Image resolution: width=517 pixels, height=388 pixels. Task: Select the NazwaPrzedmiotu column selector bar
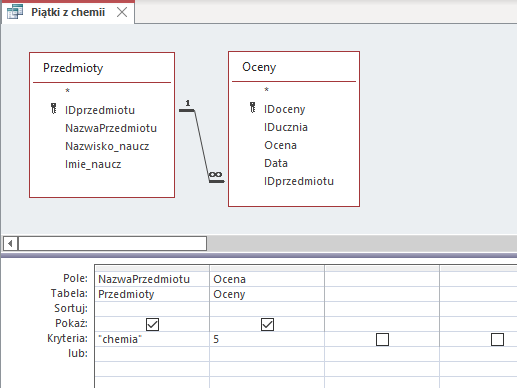point(152,268)
